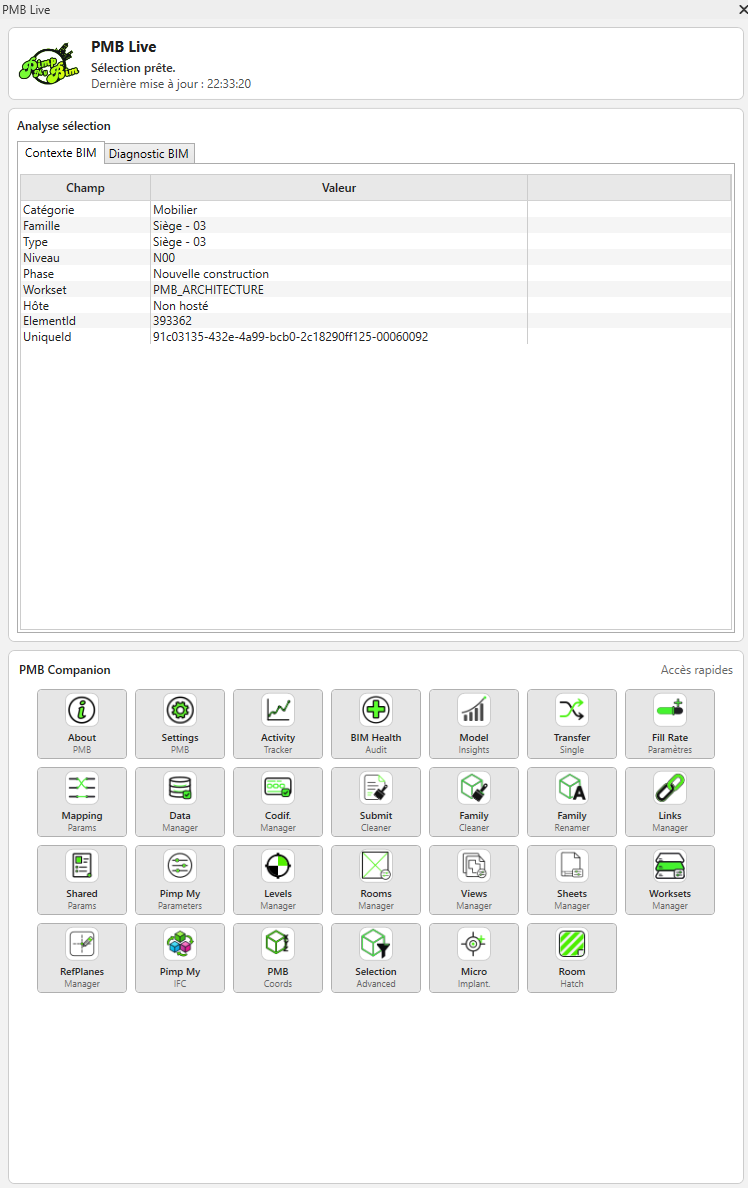The height and width of the screenshot is (1188, 748).
Task: Open the BIM Health Audit tool
Action: point(376,724)
